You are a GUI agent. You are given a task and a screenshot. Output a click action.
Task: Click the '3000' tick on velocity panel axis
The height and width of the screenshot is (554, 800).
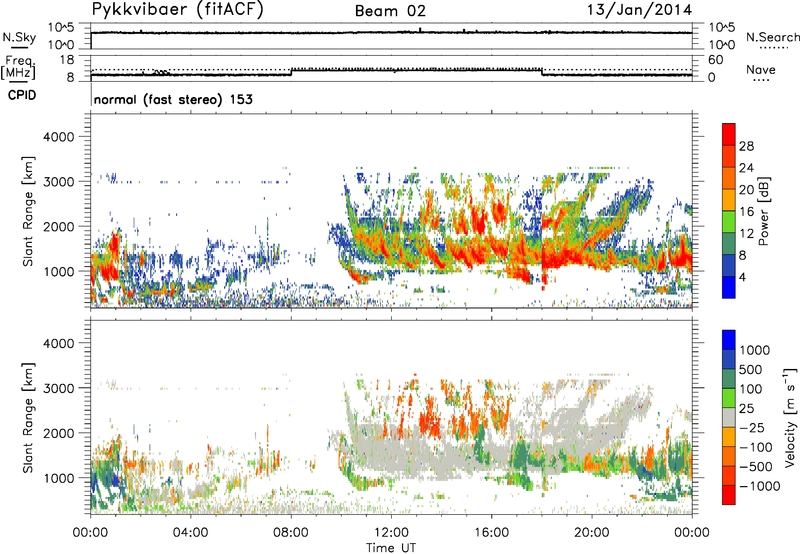click(58, 388)
